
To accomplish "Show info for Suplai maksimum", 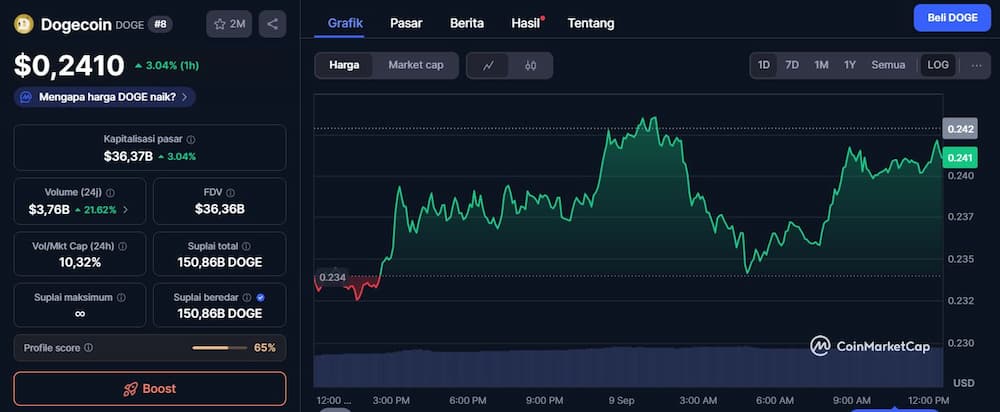I will coord(121,297).
